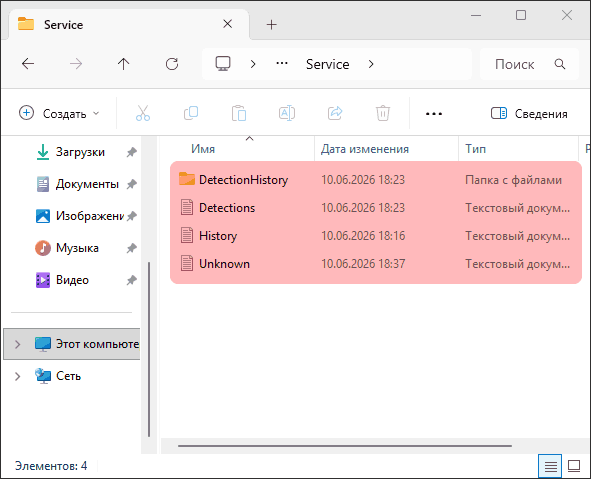Expand the Этот компьютер tree node
This screenshot has height=479, width=591.
(17, 344)
